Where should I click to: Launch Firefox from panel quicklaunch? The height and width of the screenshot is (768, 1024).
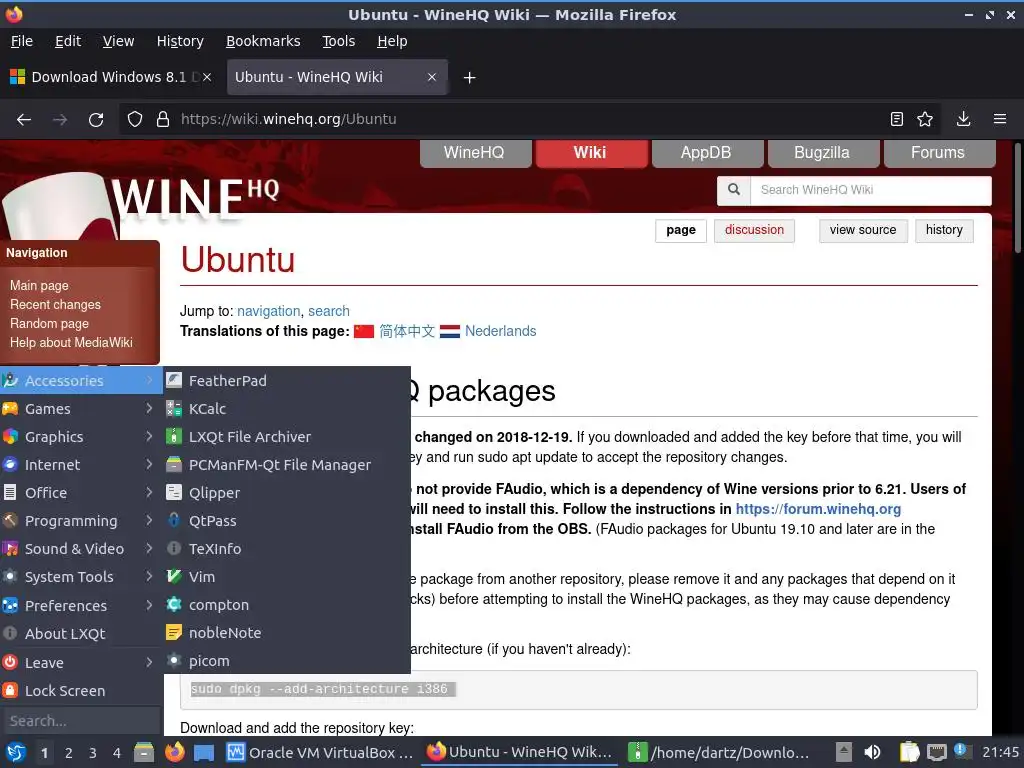pyautogui.click(x=174, y=752)
